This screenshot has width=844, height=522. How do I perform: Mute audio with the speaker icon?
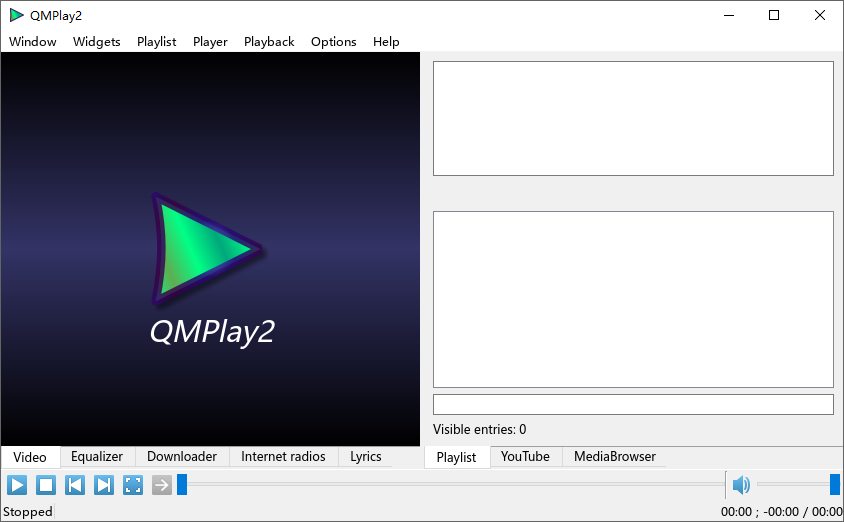click(x=741, y=485)
